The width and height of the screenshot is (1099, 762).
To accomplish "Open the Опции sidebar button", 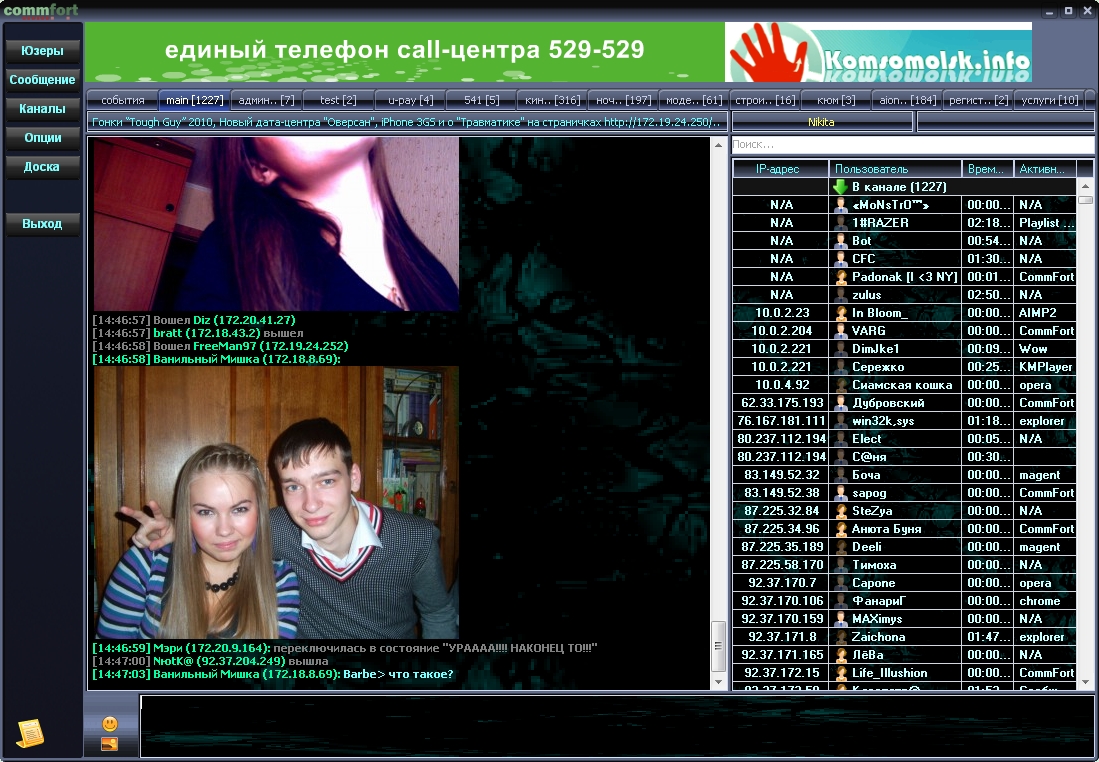I will coord(42,138).
